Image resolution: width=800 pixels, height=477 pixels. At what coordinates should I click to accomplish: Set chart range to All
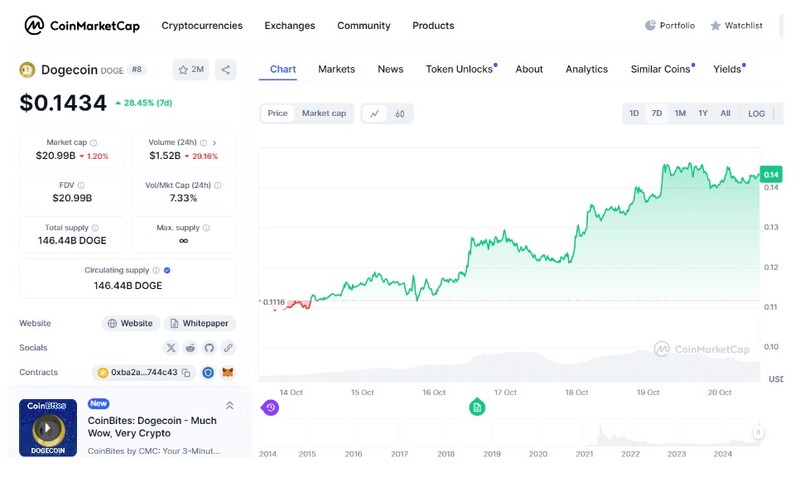pos(726,113)
